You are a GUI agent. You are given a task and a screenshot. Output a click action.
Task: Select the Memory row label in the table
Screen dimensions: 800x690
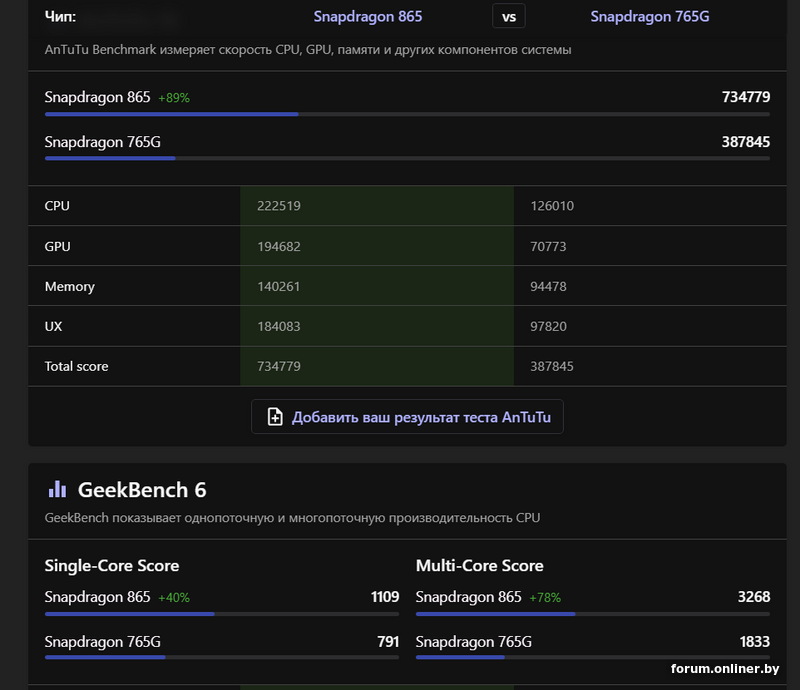(69, 286)
